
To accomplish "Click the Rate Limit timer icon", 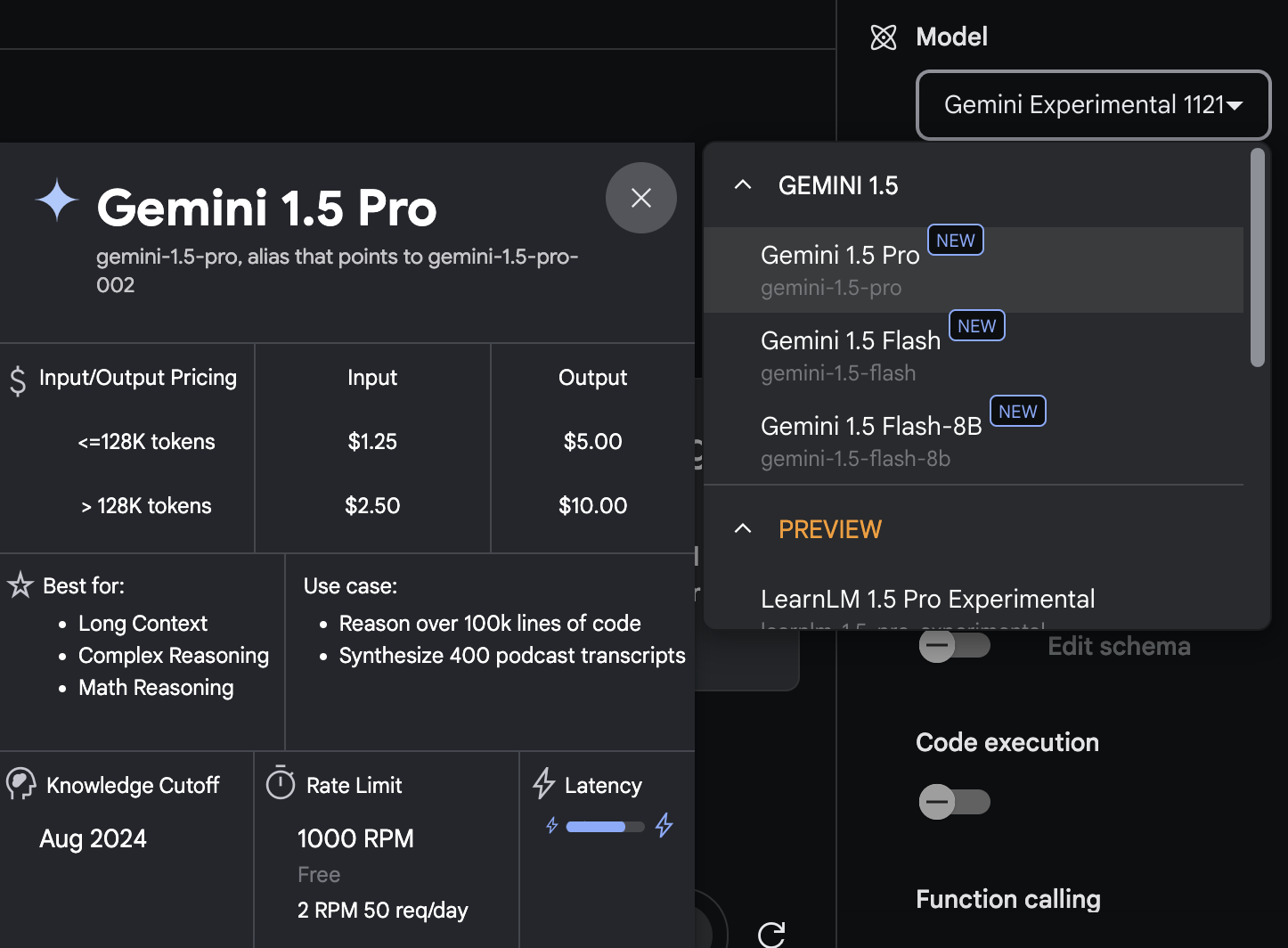I will click(x=281, y=783).
